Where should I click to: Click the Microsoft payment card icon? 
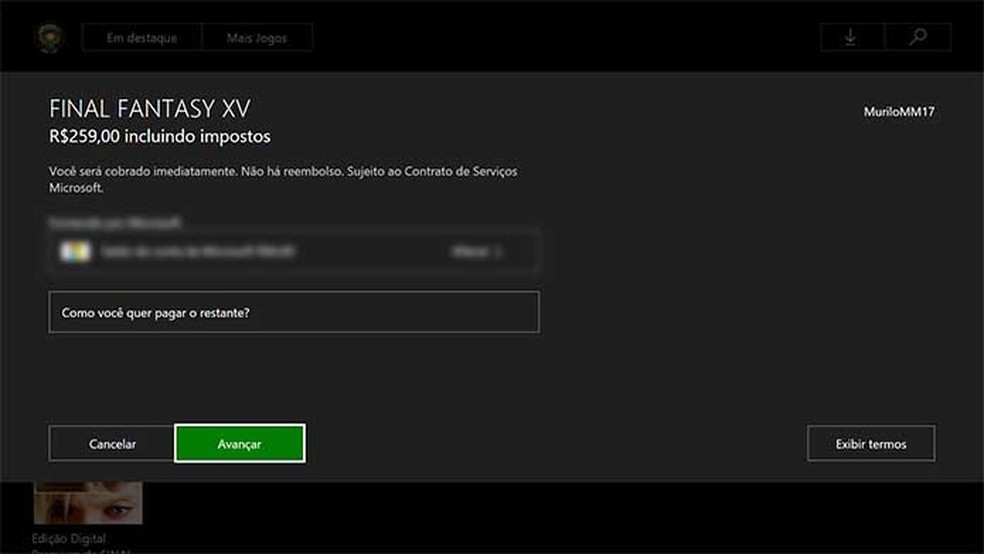(75, 252)
